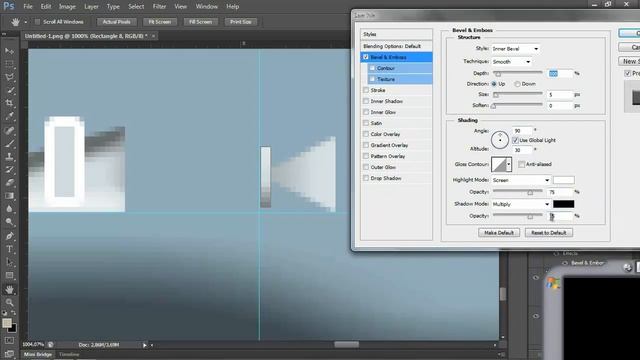
Task: Select the Eyedropper tool
Action: click(9, 116)
